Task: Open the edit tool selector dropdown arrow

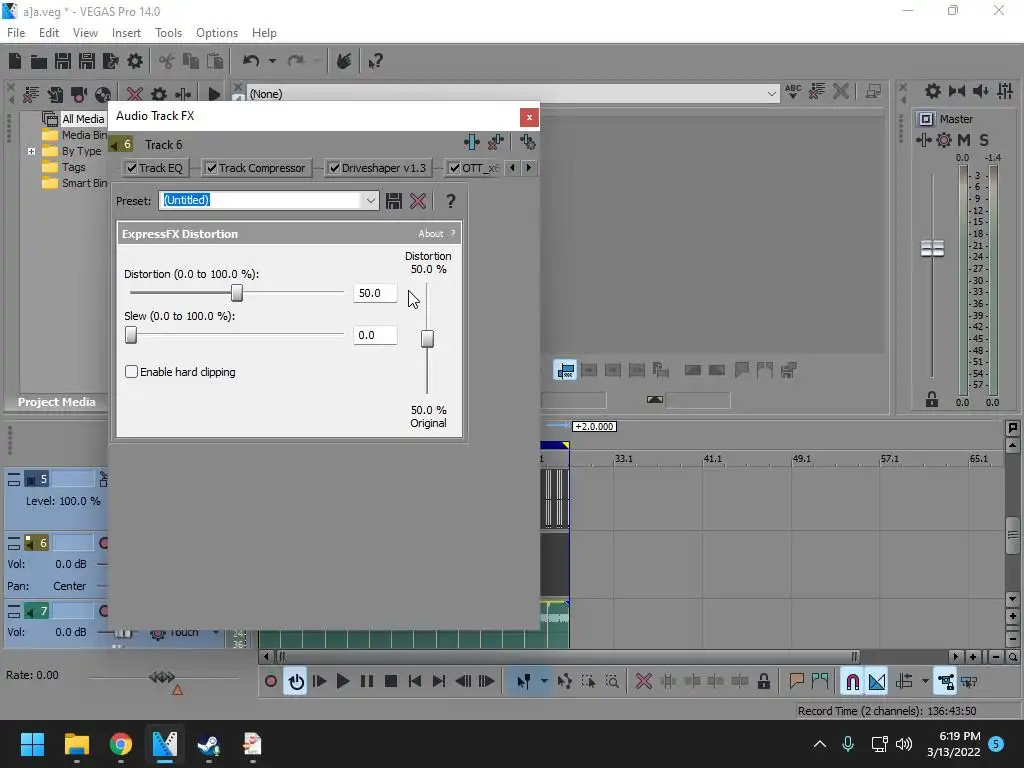Action: click(x=544, y=682)
